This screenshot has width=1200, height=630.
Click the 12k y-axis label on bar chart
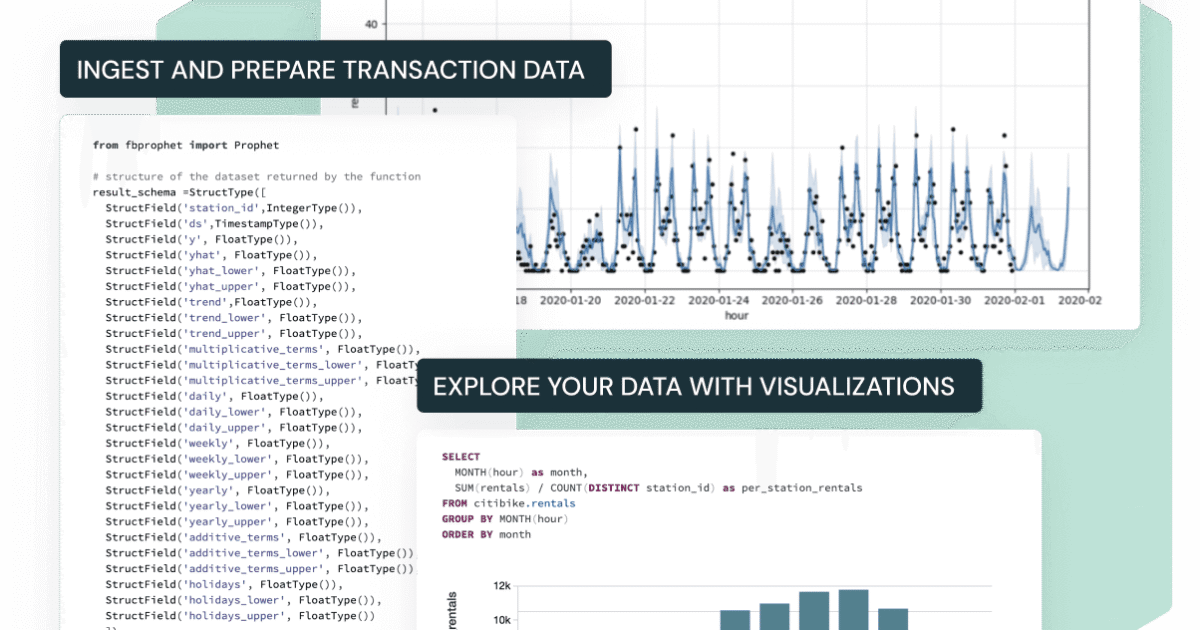(502, 587)
